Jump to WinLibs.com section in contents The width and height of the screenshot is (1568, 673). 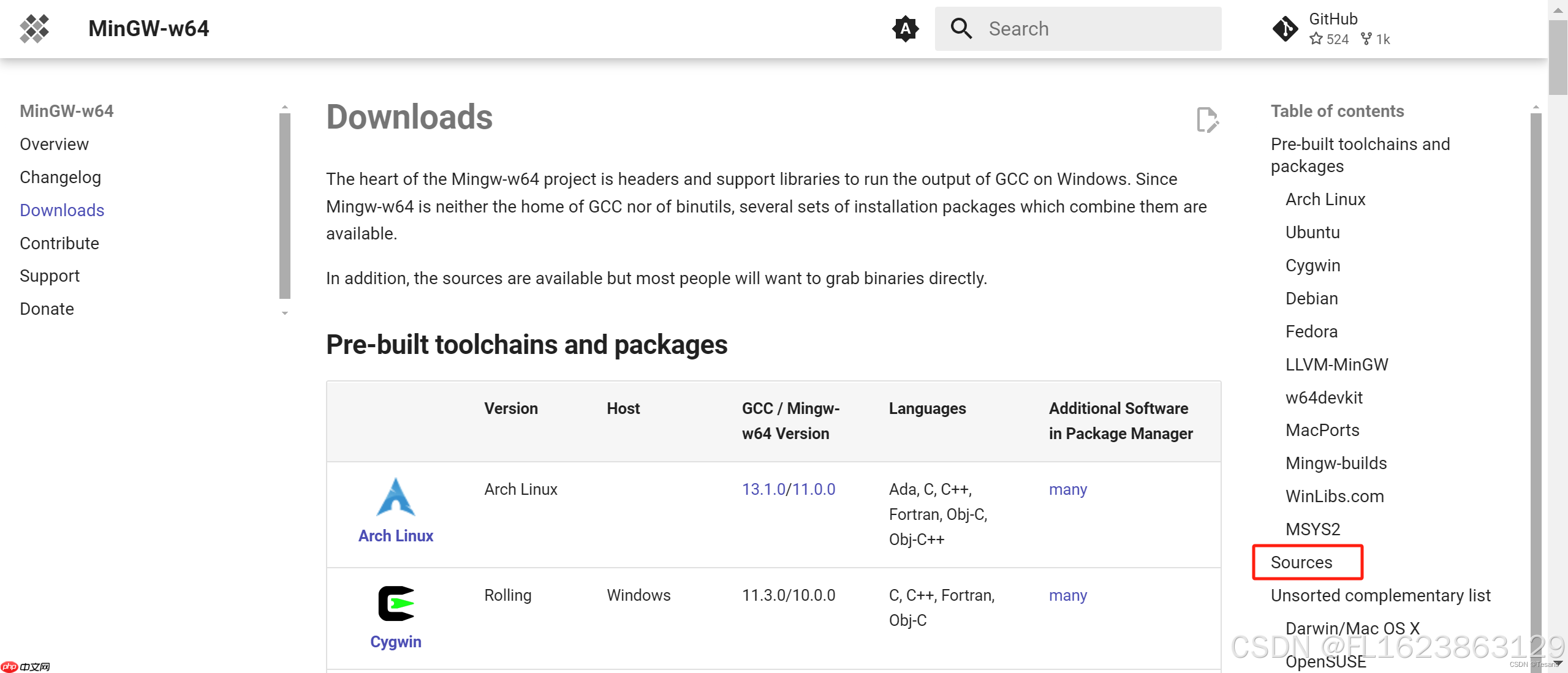coord(1335,496)
